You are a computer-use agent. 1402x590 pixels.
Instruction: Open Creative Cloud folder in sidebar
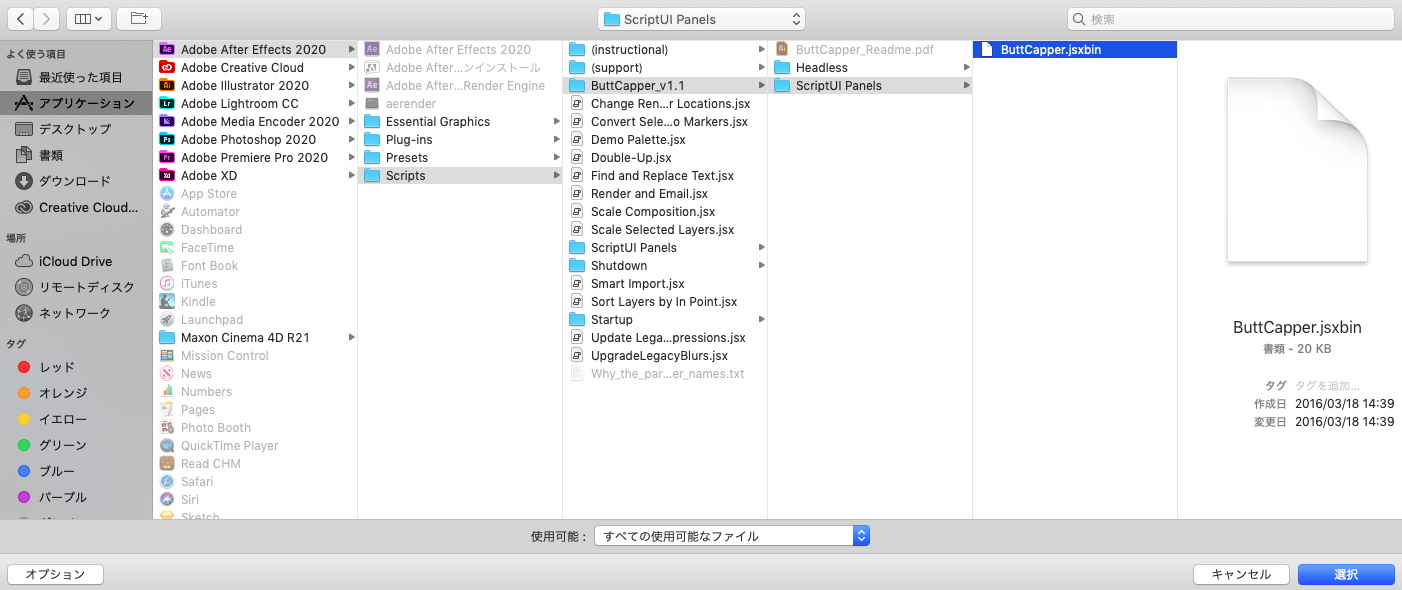point(76,207)
